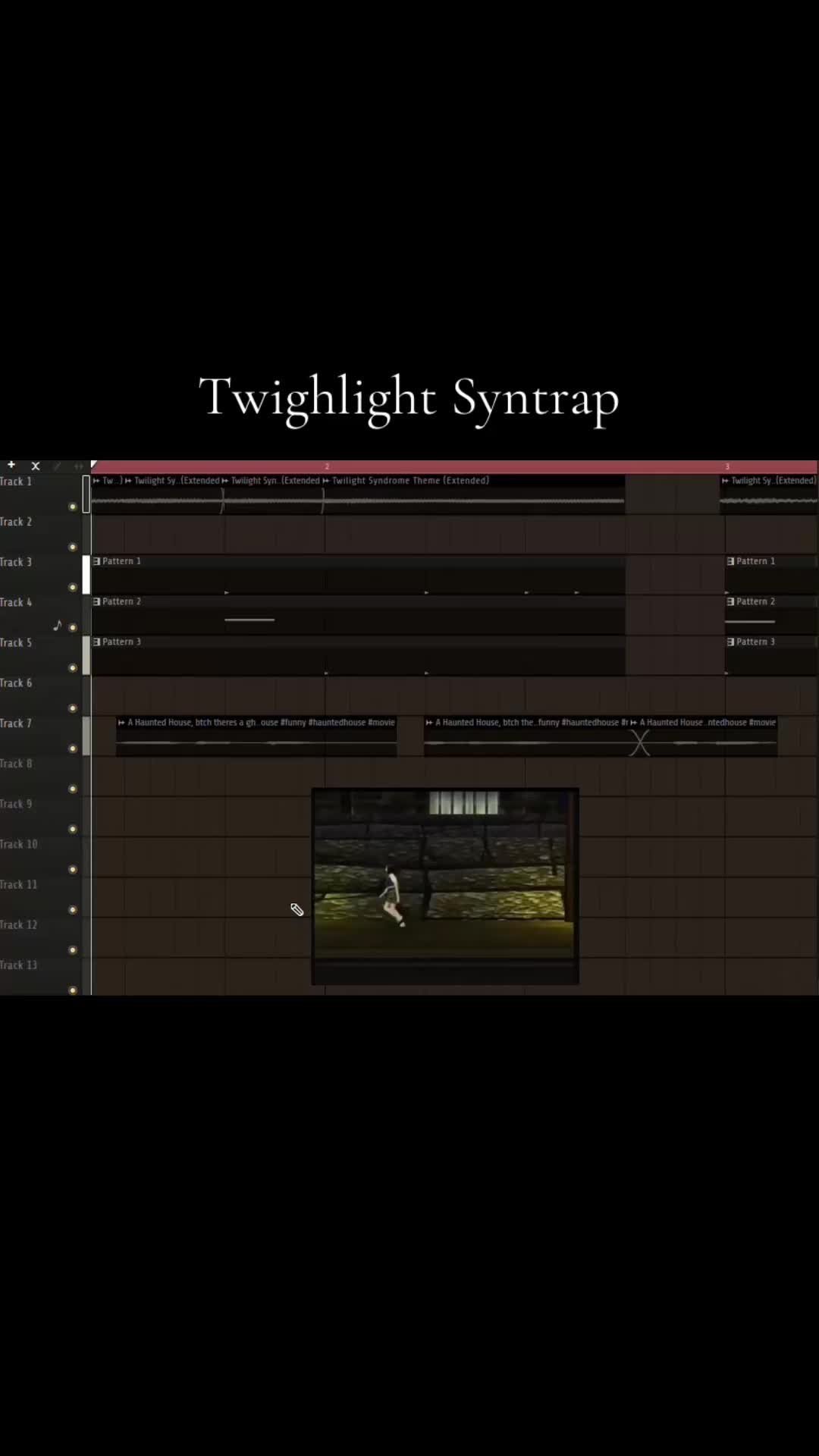Toggle the mute dot for Track 3
This screenshot has height=1456, width=819.
click(x=73, y=587)
